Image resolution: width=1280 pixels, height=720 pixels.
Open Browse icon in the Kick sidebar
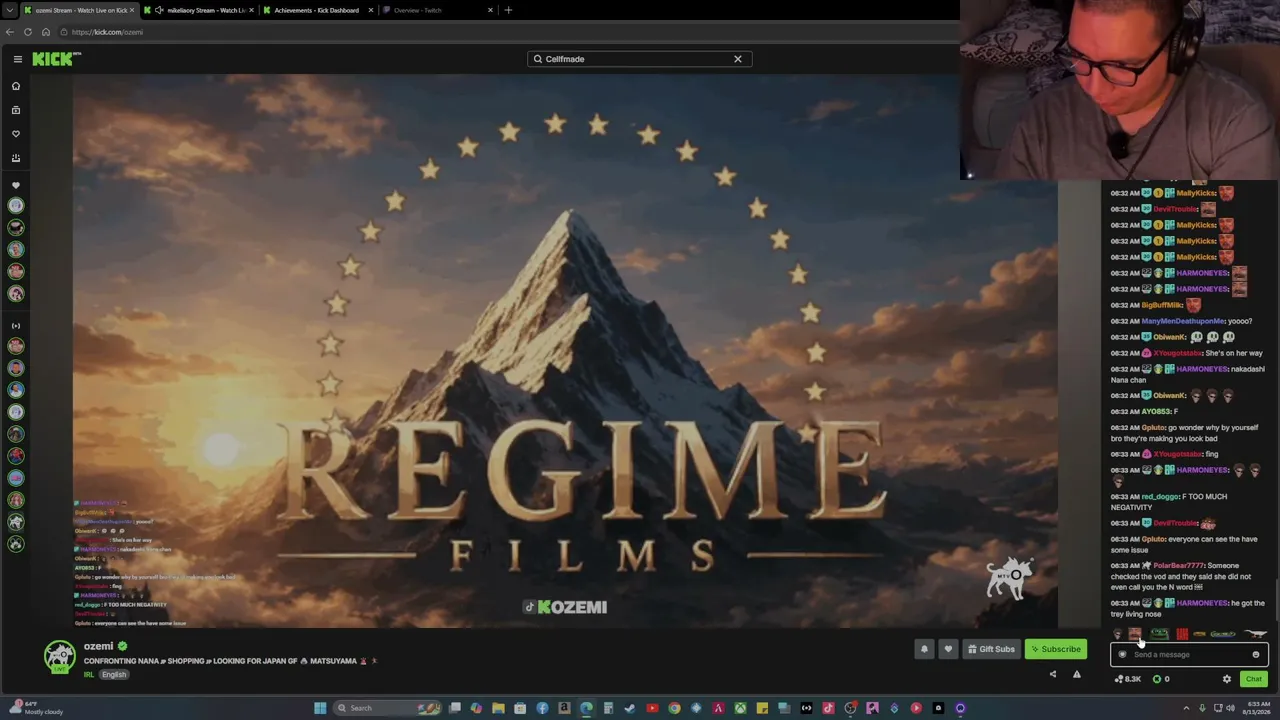coord(16,110)
